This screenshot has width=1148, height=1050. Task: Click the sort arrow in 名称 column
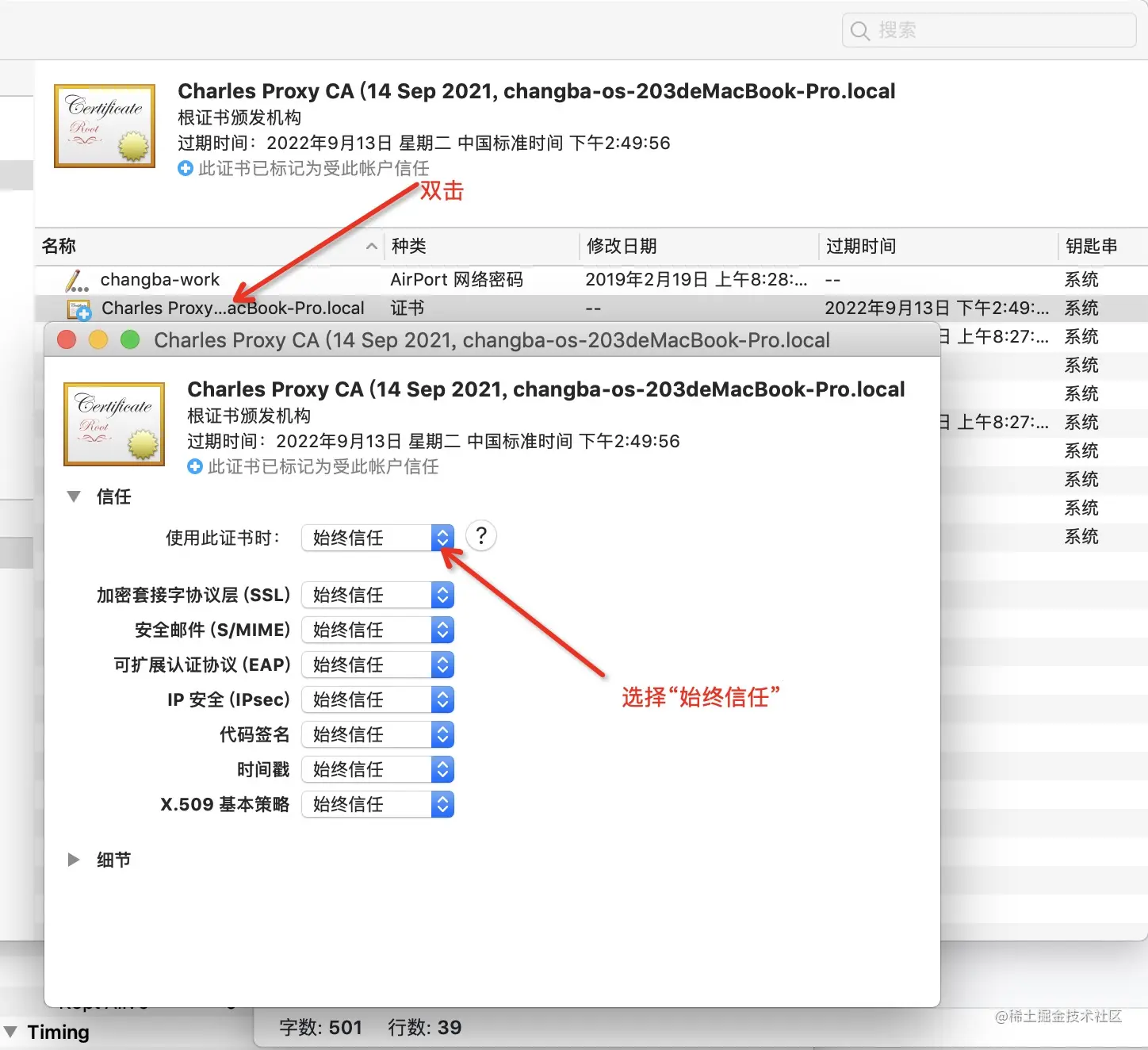coord(371,247)
